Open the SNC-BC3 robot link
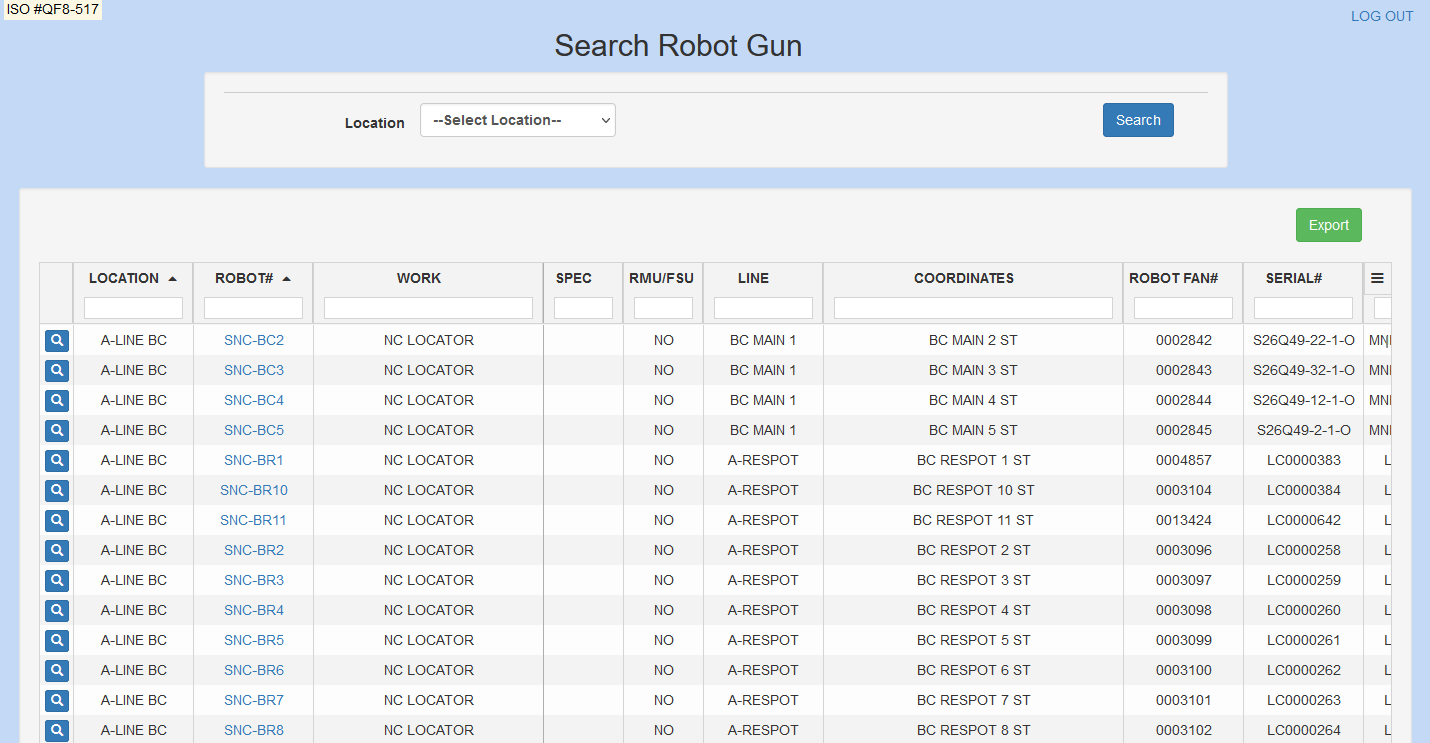 pos(254,370)
